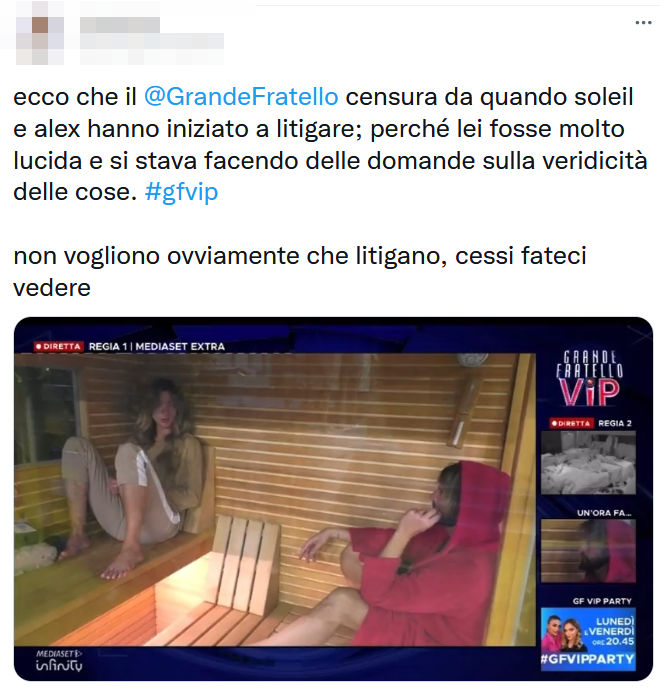660x687 pixels.
Task: Open the @GrandeFratello mention link
Action: 241,97
